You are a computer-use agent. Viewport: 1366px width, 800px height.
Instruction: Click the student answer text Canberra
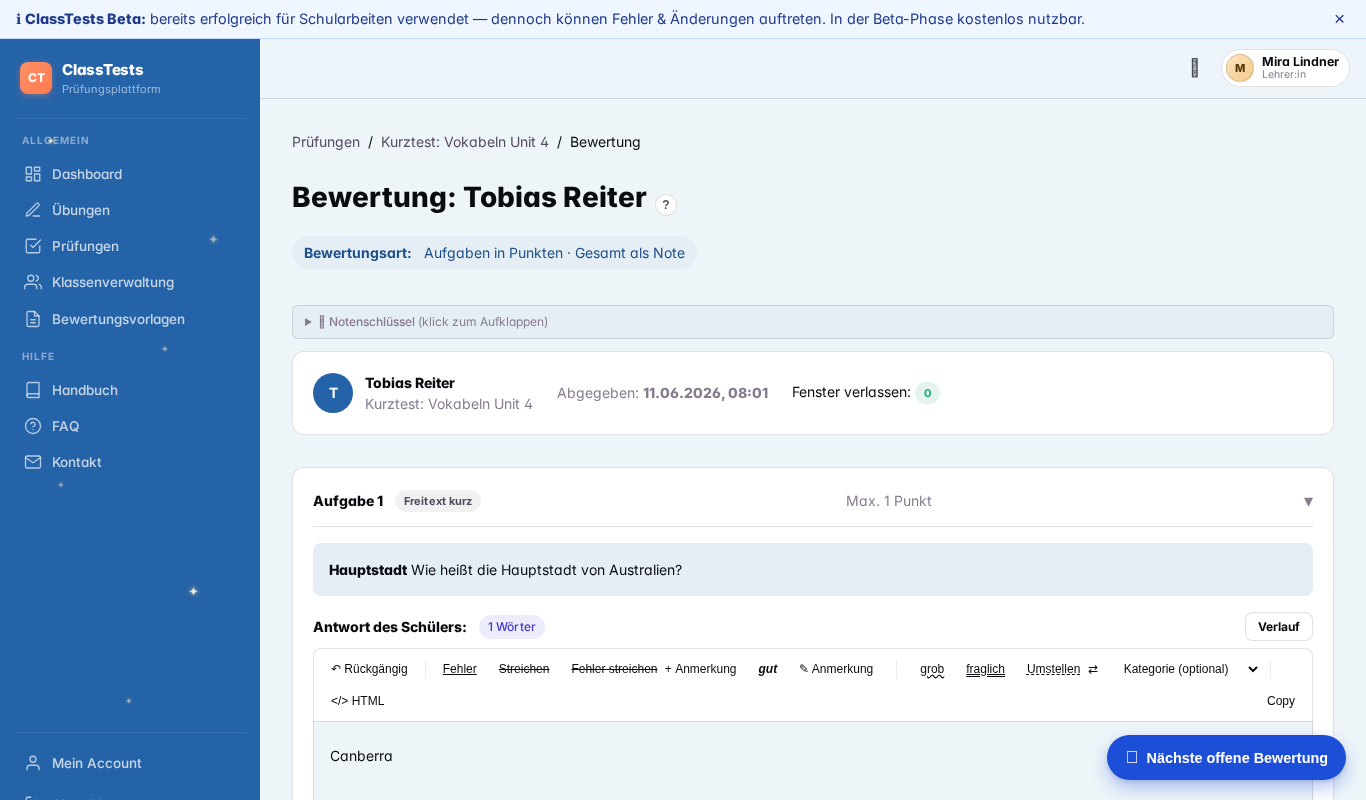[361, 756]
